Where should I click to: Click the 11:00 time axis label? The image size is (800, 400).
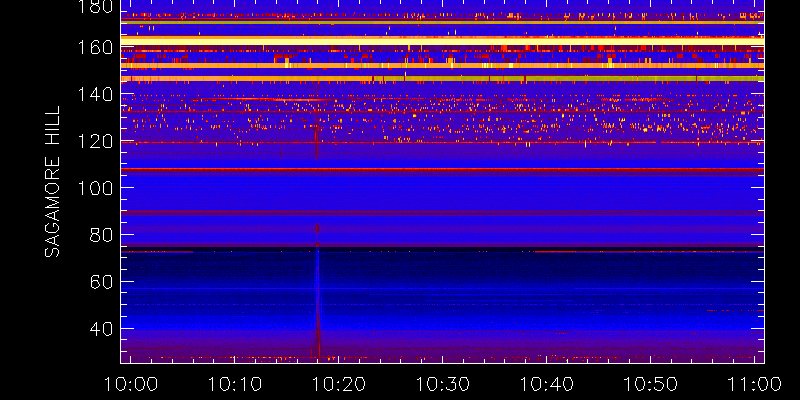click(754, 384)
